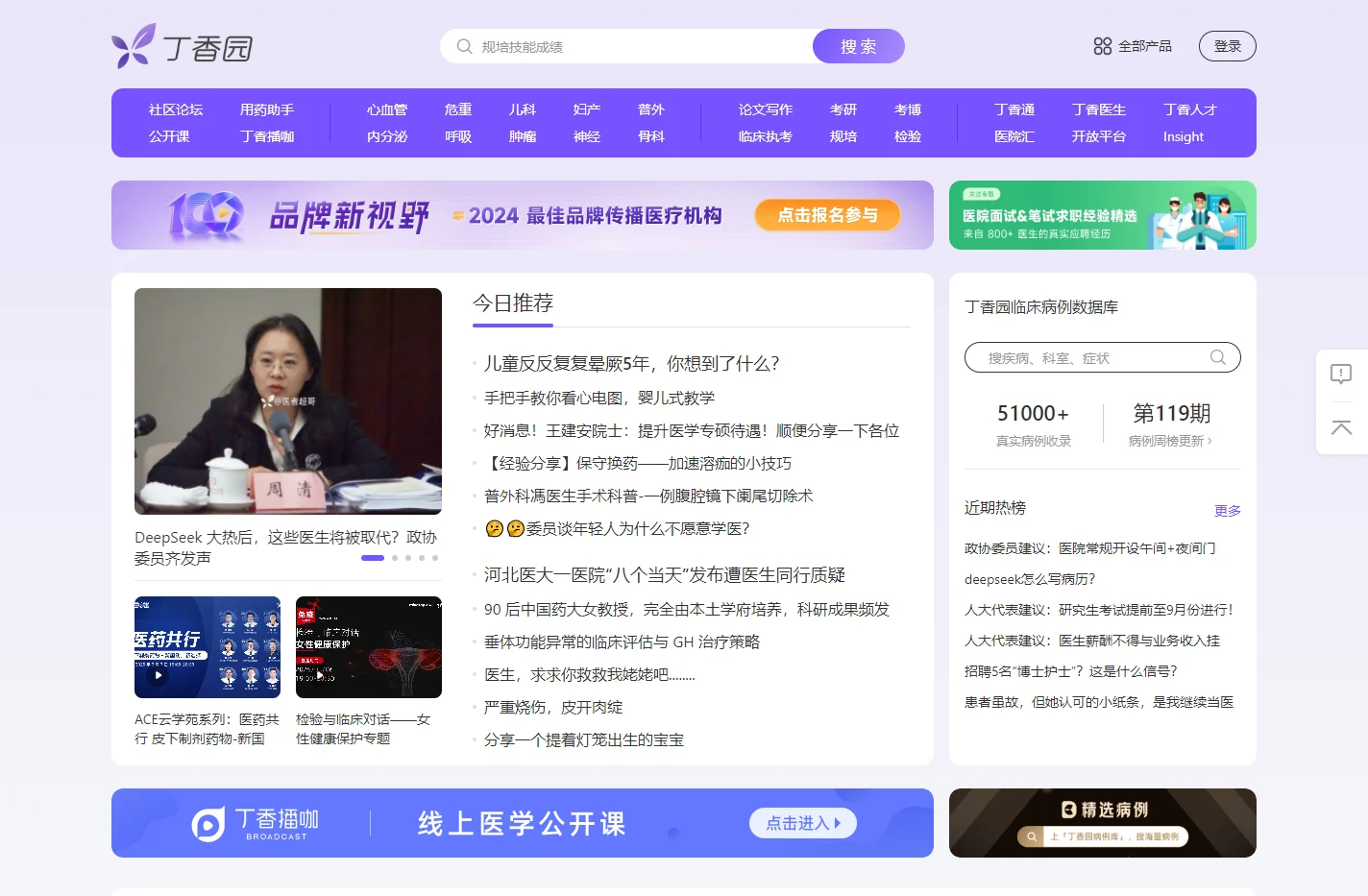This screenshot has height=896, width=1368.
Task: Open 开放平台 nav link
Action: coord(1099,136)
